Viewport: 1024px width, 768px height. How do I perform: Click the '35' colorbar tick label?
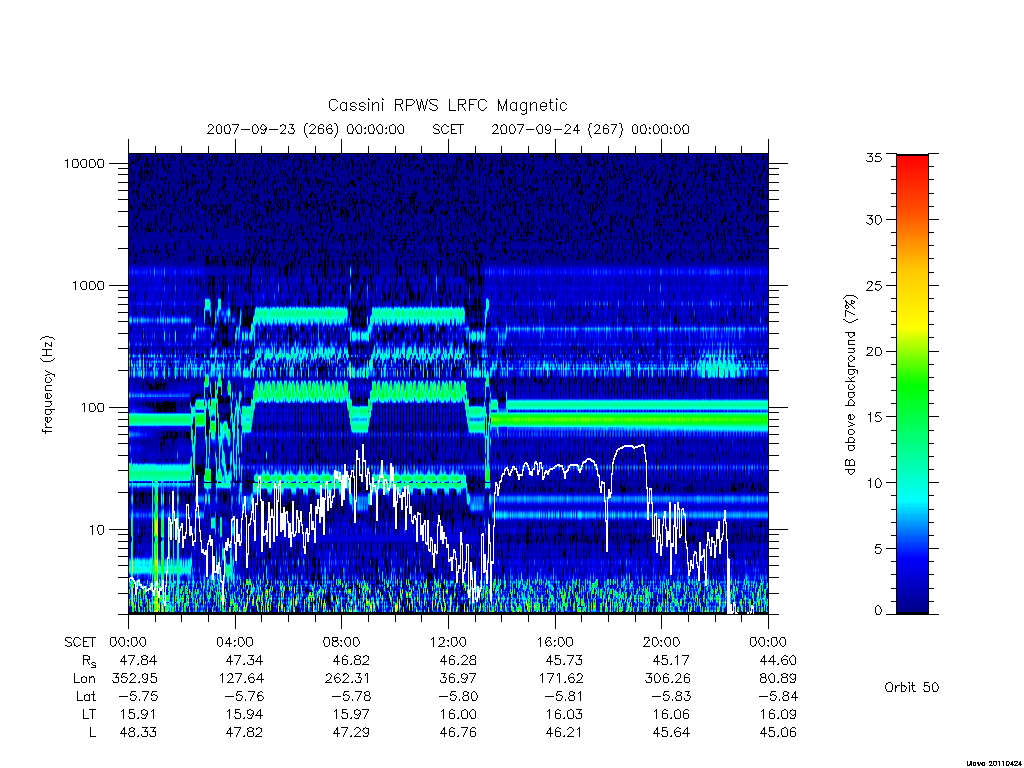874,157
